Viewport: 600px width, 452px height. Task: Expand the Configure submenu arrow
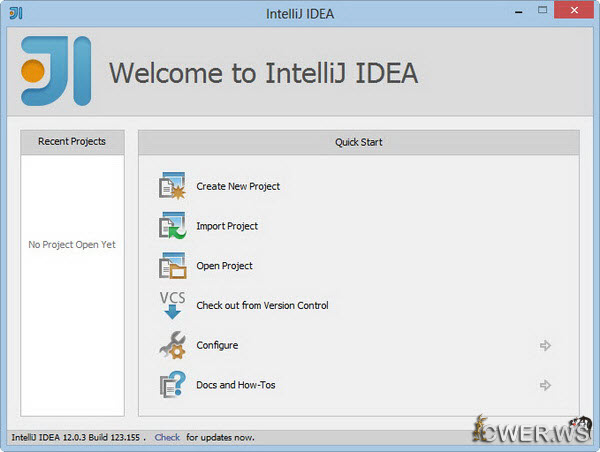(x=545, y=346)
